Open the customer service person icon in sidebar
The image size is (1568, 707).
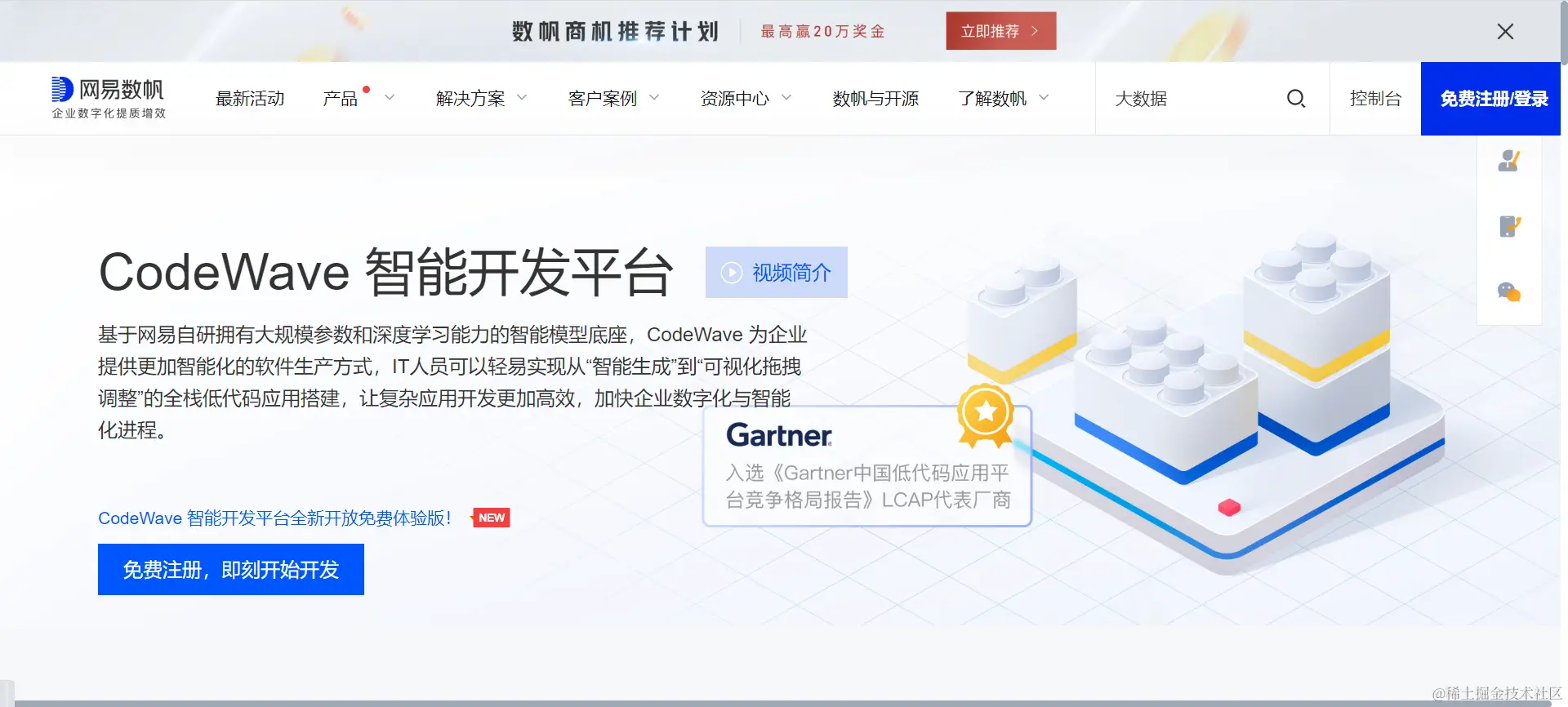(1509, 160)
